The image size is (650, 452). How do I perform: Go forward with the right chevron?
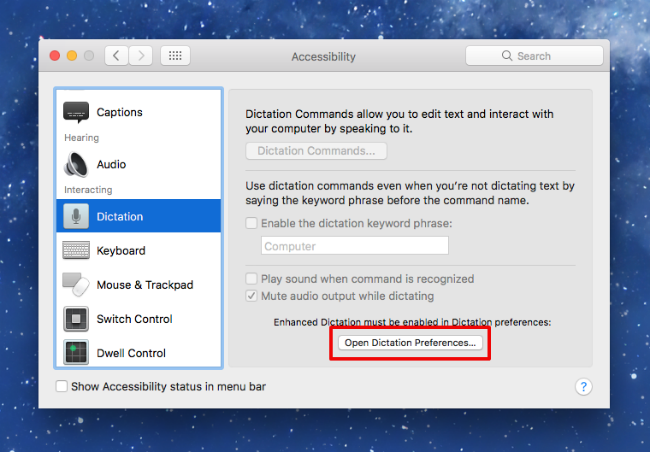point(141,56)
